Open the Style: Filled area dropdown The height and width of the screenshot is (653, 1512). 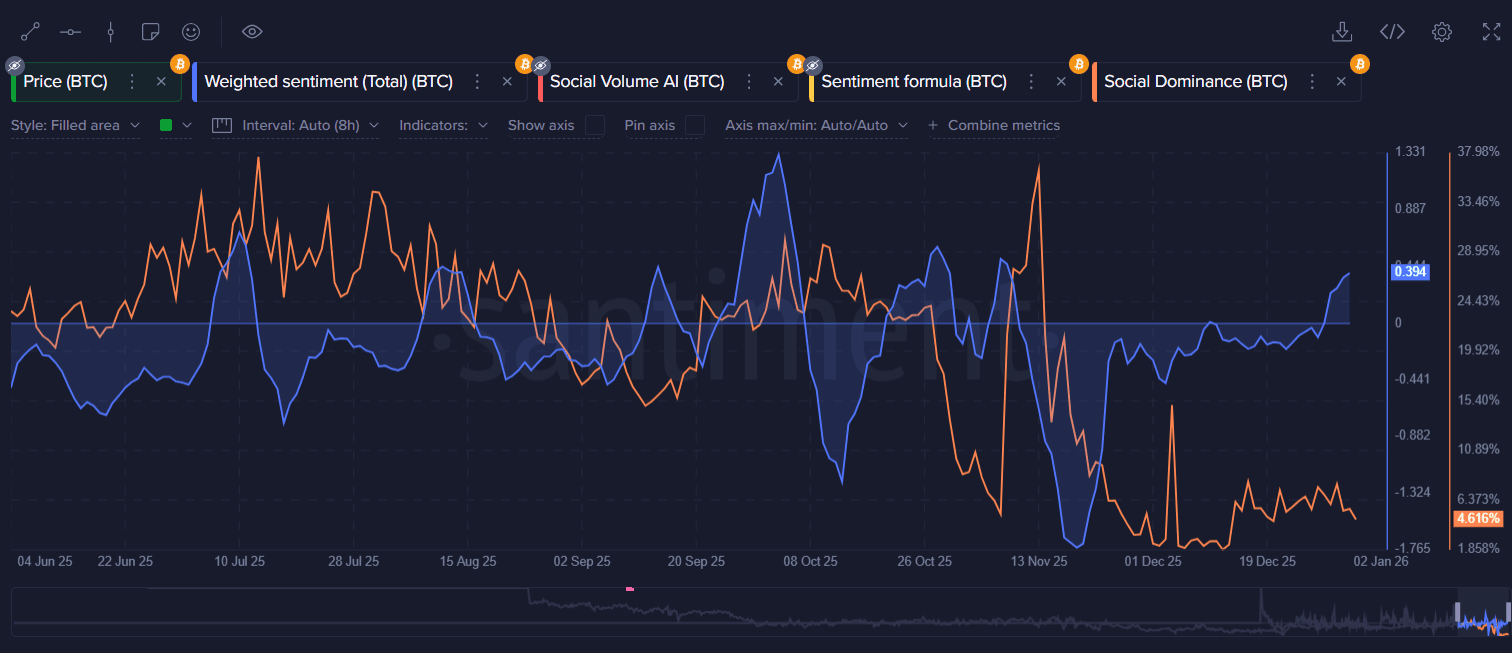(x=75, y=125)
